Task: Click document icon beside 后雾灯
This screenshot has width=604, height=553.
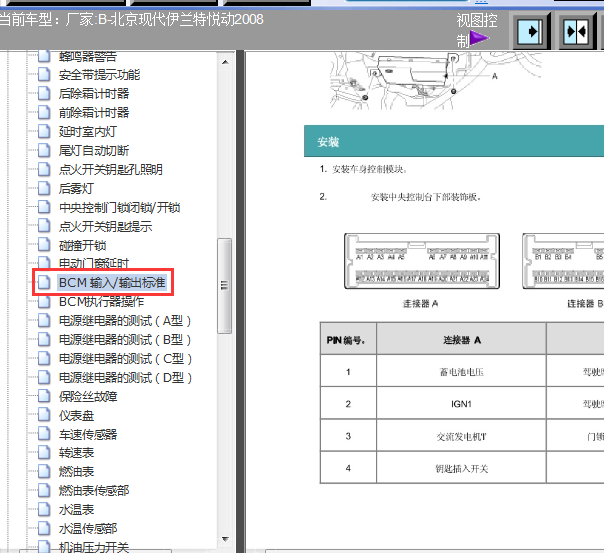Action: tap(44, 188)
